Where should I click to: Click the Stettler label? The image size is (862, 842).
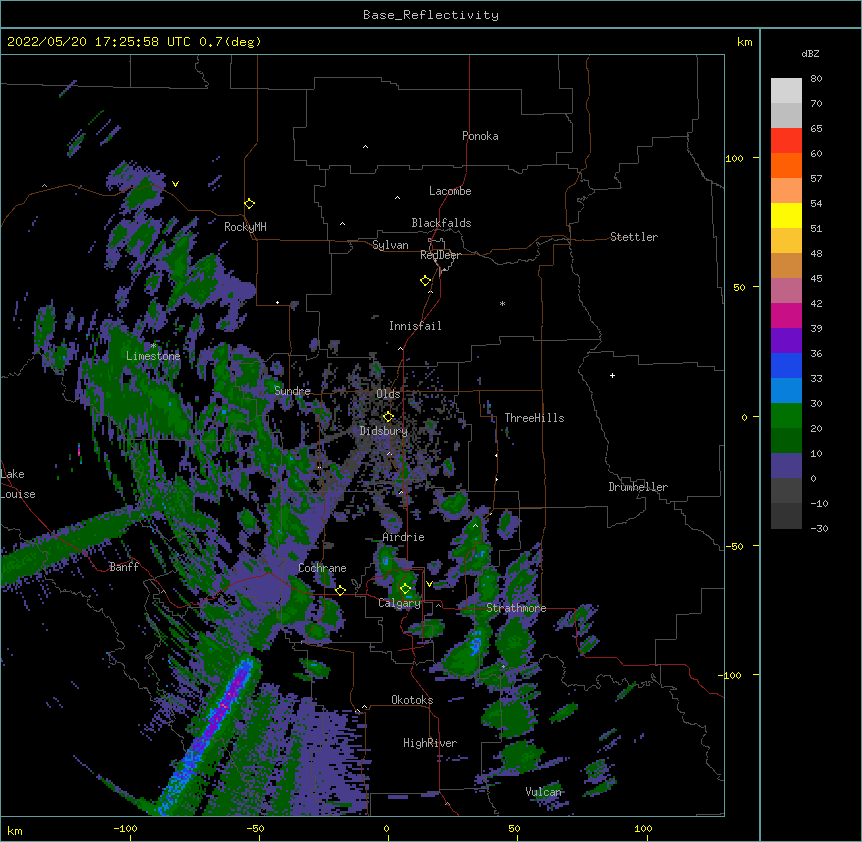(633, 237)
